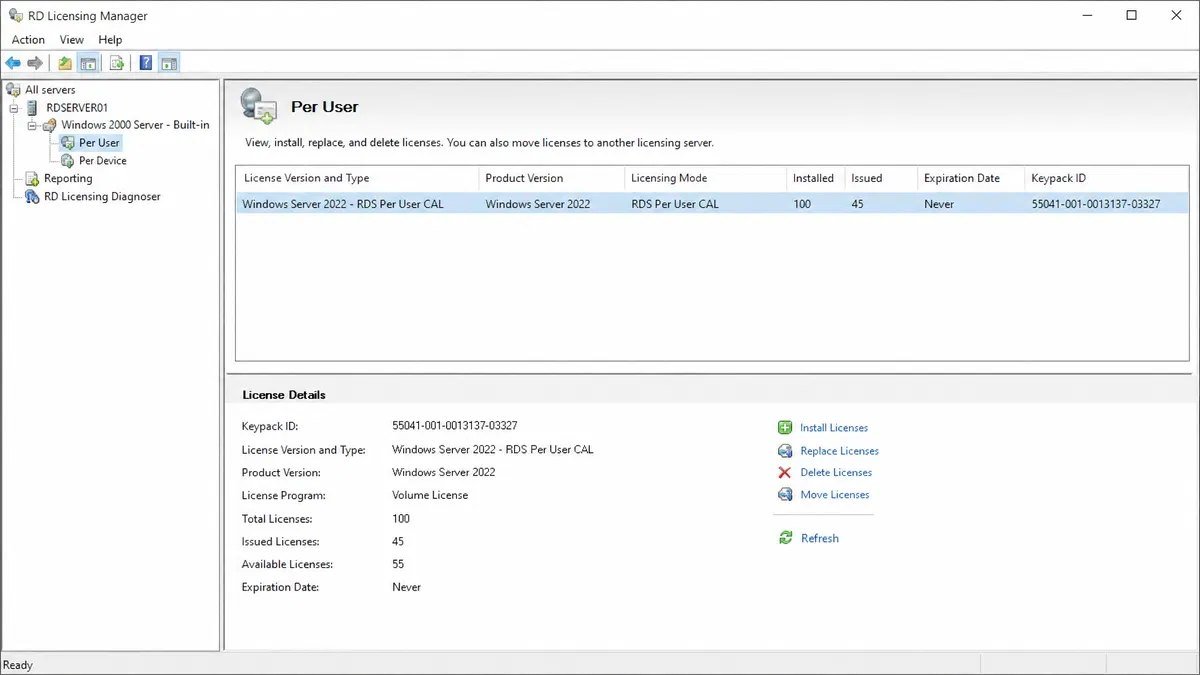The height and width of the screenshot is (675, 1200).
Task: Click the Export List toolbar icon
Action: point(117,63)
